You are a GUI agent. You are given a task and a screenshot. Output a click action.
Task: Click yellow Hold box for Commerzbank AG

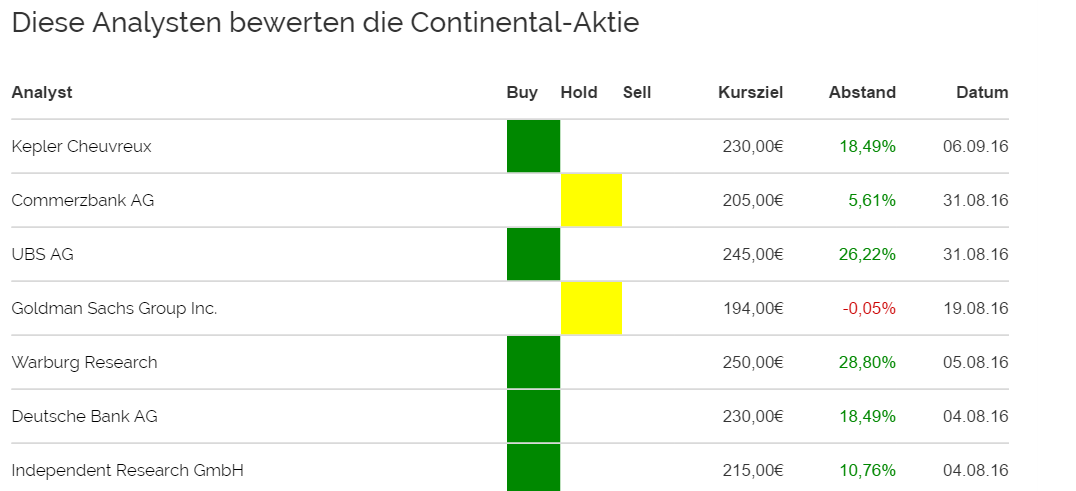591,200
